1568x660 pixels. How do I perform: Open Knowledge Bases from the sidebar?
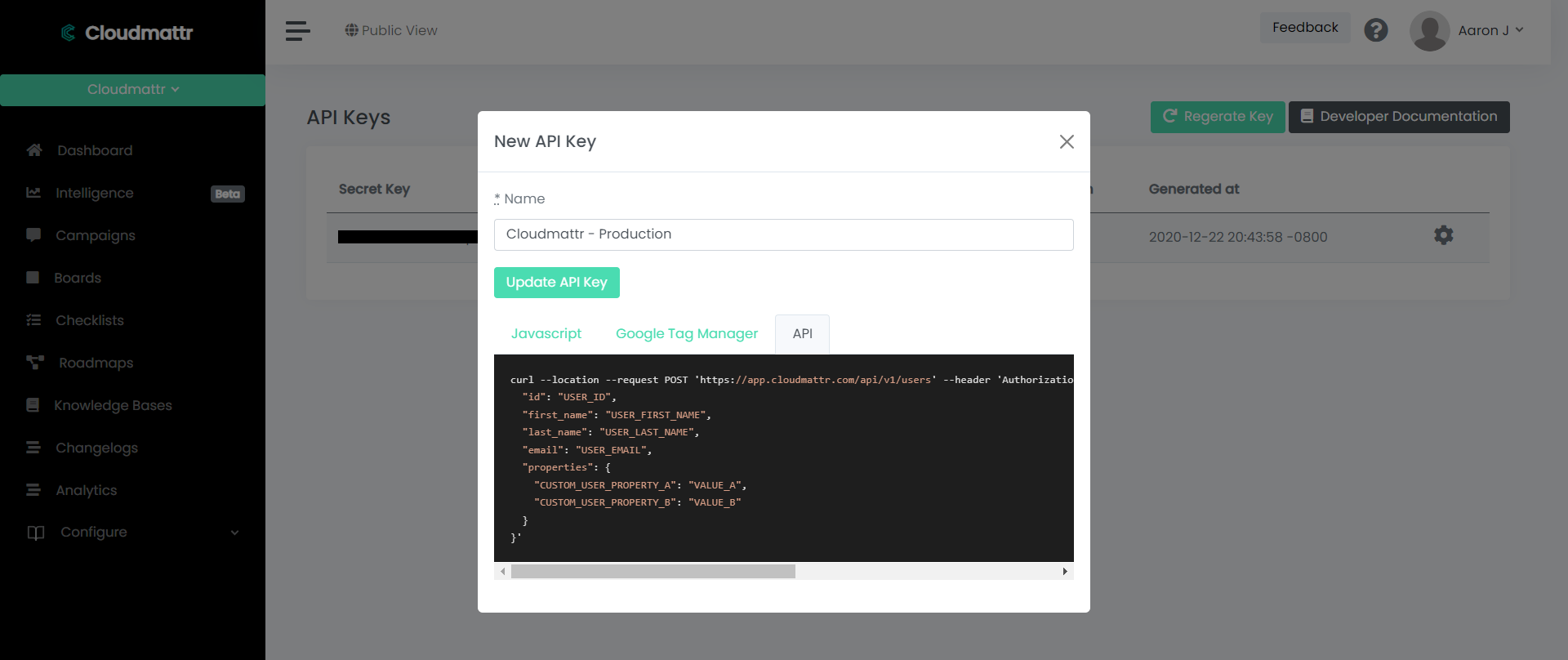pos(113,405)
